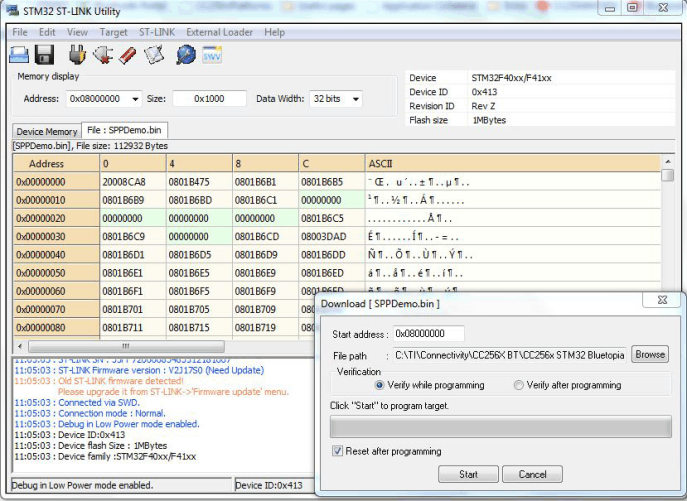Click the Program and verify icon

click(x=153, y=54)
